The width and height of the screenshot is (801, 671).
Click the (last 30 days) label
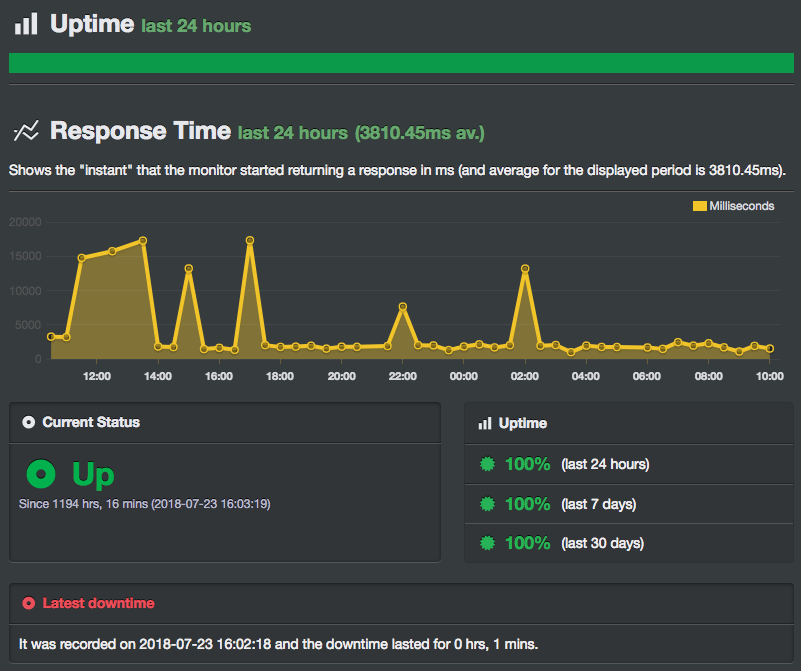(x=602, y=543)
